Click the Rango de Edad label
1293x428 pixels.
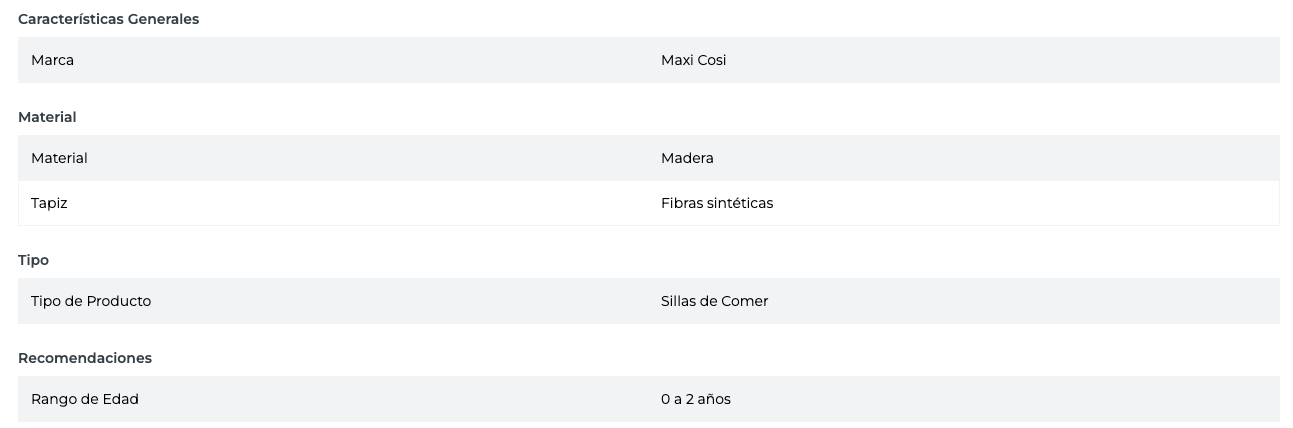point(84,399)
